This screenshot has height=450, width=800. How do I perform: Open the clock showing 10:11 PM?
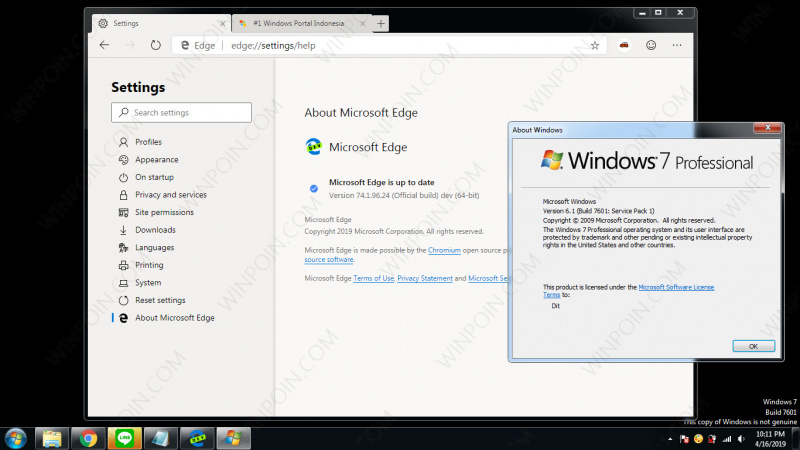pos(770,439)
